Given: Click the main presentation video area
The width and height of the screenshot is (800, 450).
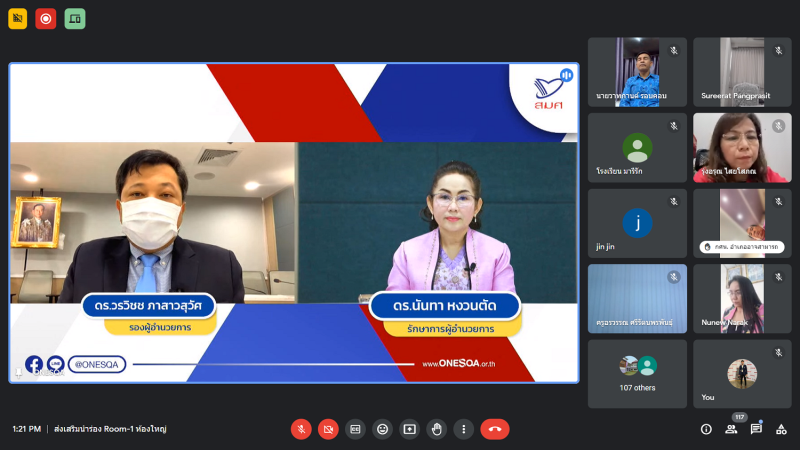Looking at the screenshot, I should [x=294, y=223].
